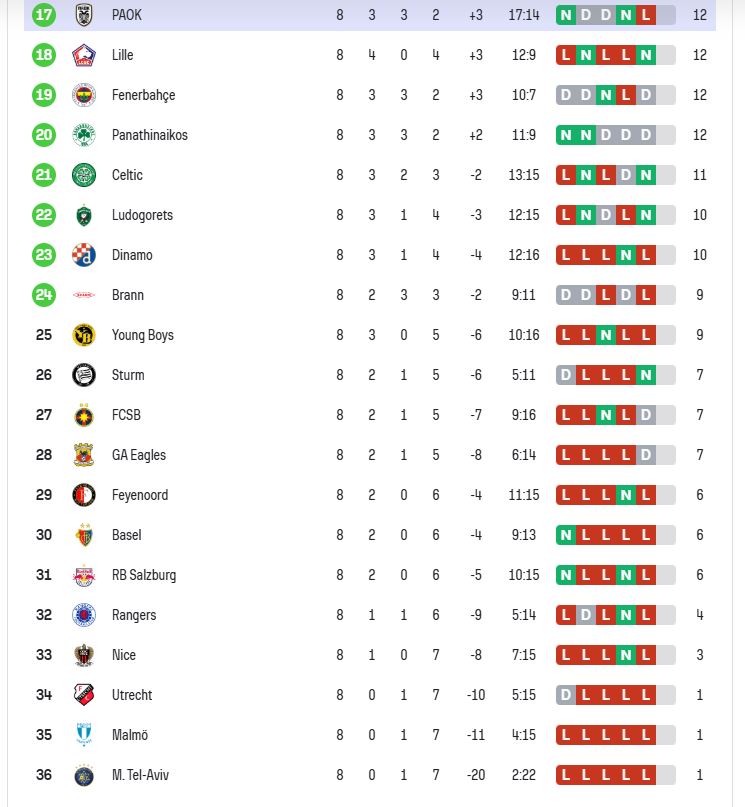Click the RB Salzburg club logo
The image size is (745, 807).
click(x=84, y=575)
